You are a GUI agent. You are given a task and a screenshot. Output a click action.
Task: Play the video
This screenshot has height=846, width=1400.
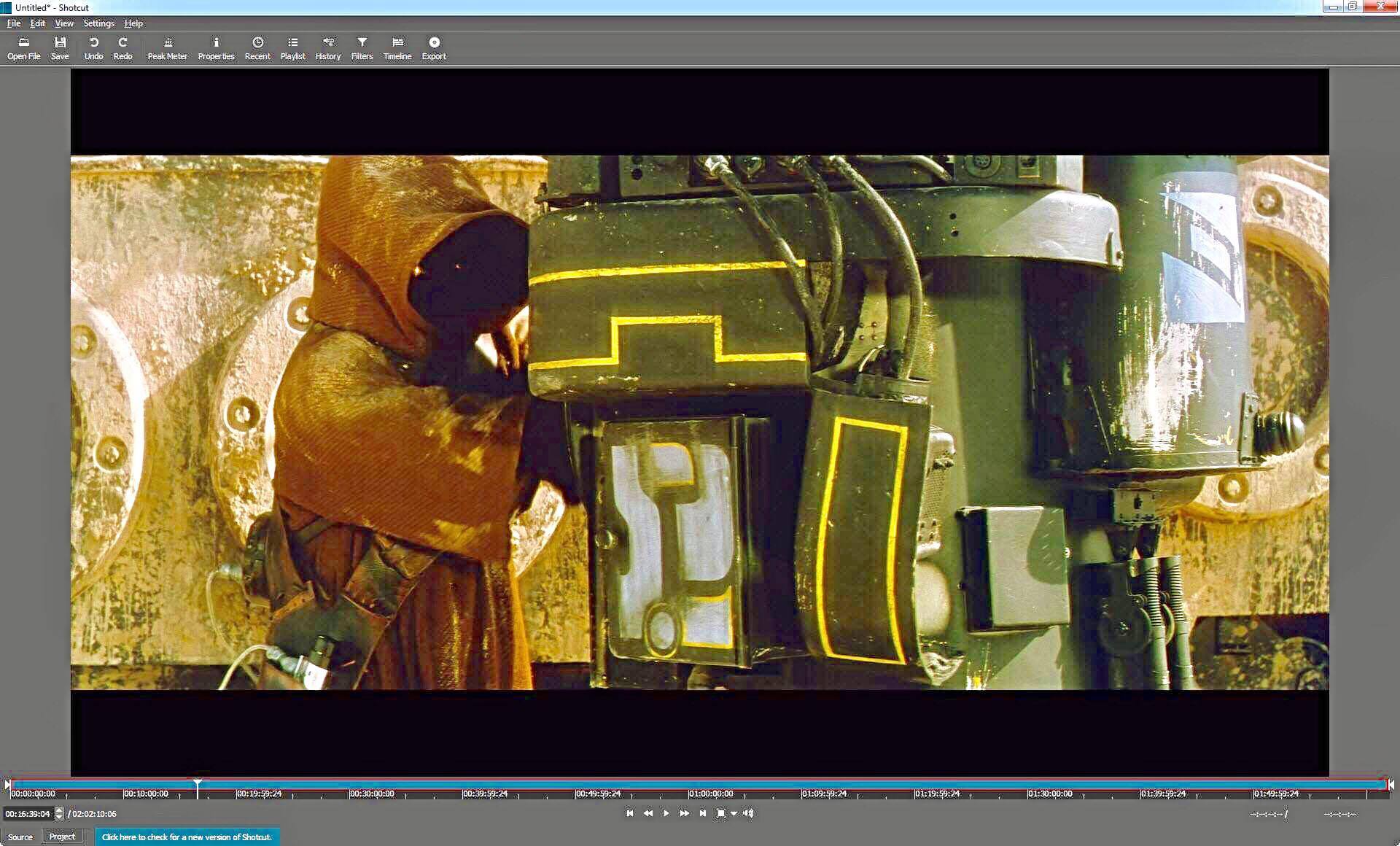click(666, 813)
